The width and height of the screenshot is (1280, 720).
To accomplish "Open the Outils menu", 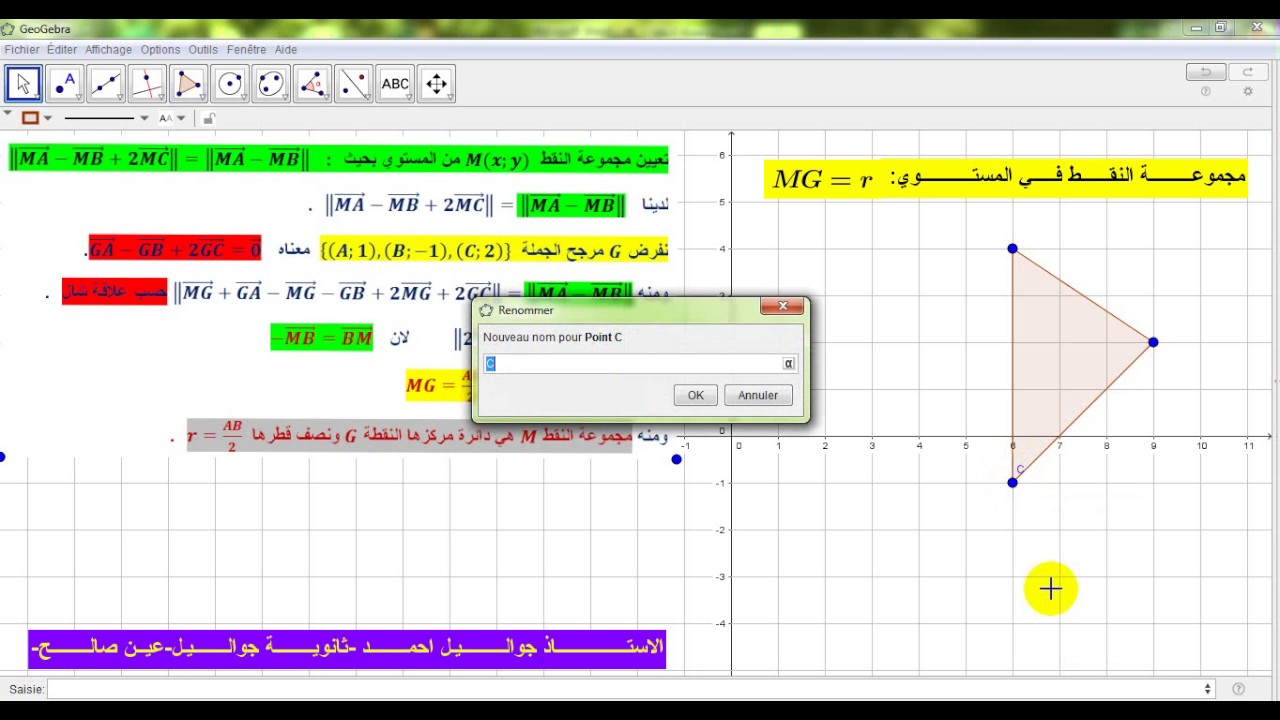I will (x=203, y=49).
